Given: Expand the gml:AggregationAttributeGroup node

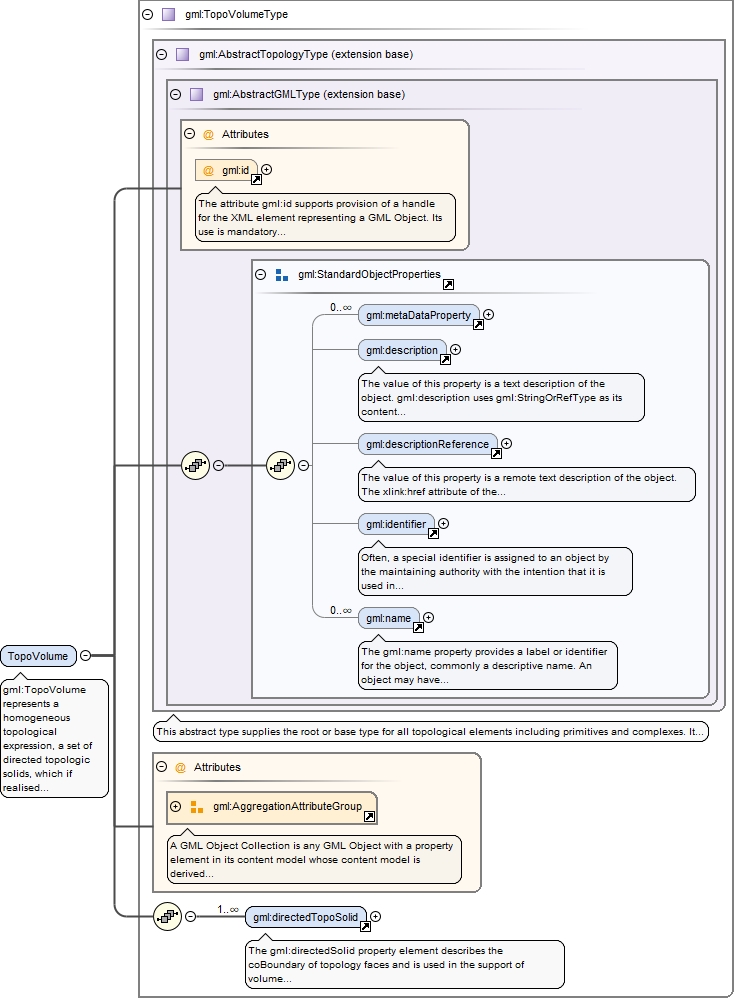Looking at the screenshot, I should click(176, 806).
